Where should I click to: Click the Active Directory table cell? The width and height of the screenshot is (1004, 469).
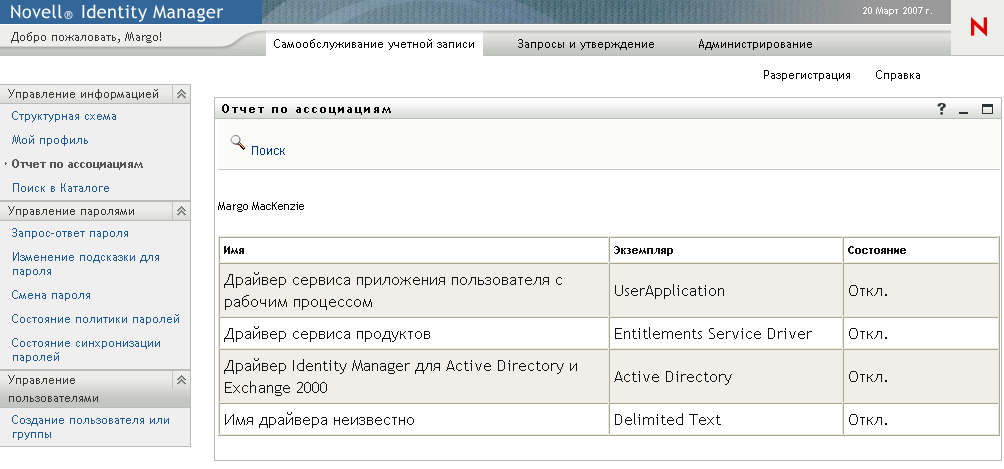click(x=673, y=377)
